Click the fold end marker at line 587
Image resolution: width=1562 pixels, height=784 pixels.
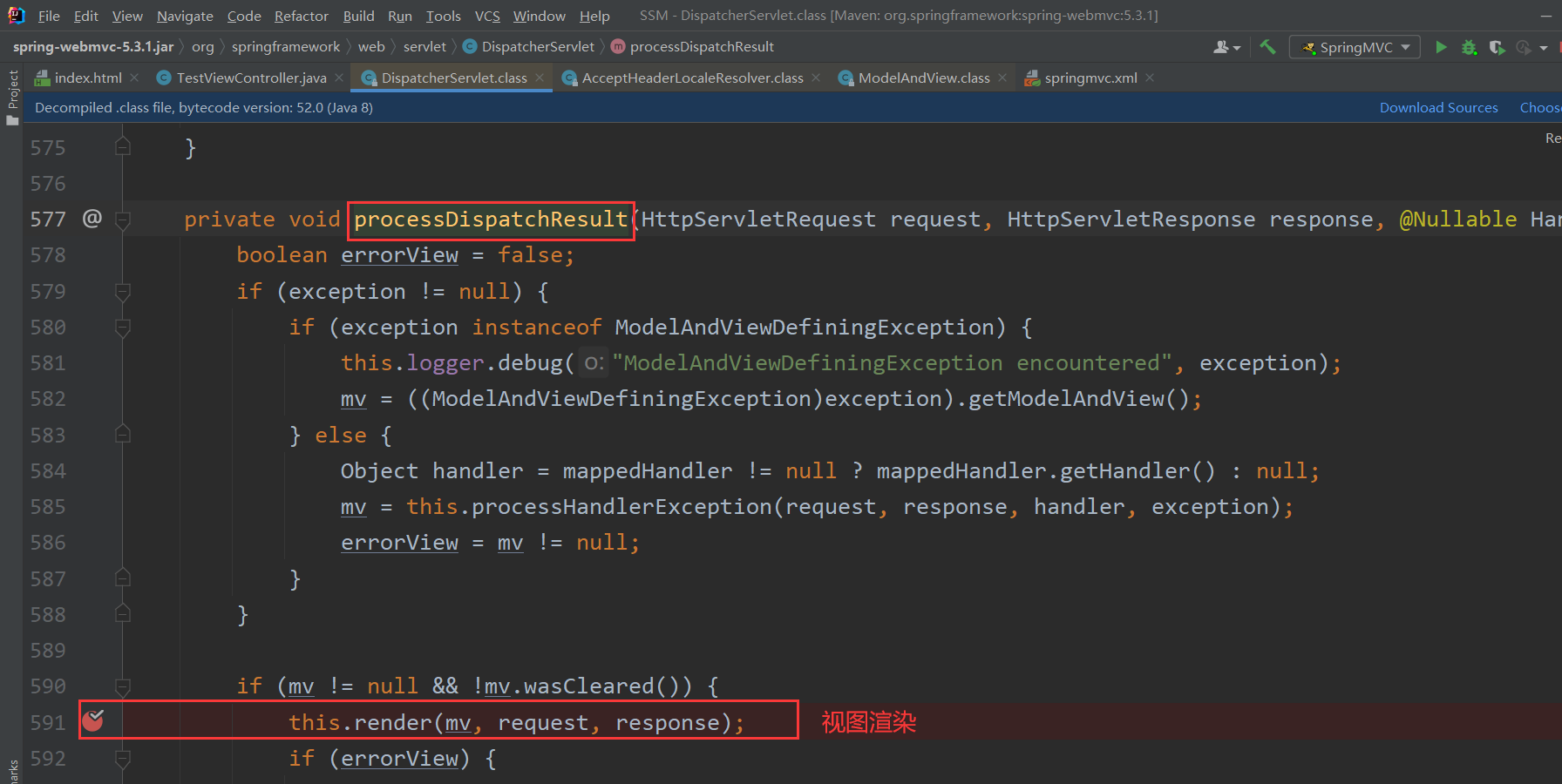123,578
